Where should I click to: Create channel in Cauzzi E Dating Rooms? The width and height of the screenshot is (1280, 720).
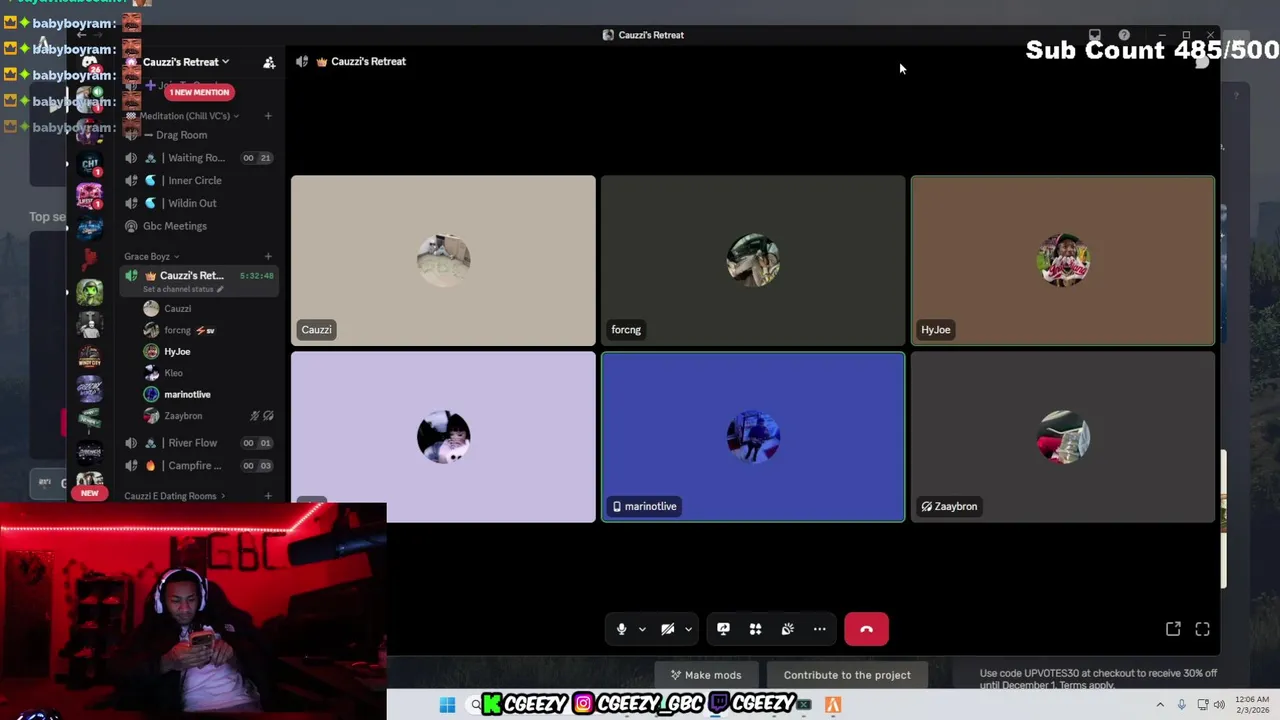(x=268, y=496)
